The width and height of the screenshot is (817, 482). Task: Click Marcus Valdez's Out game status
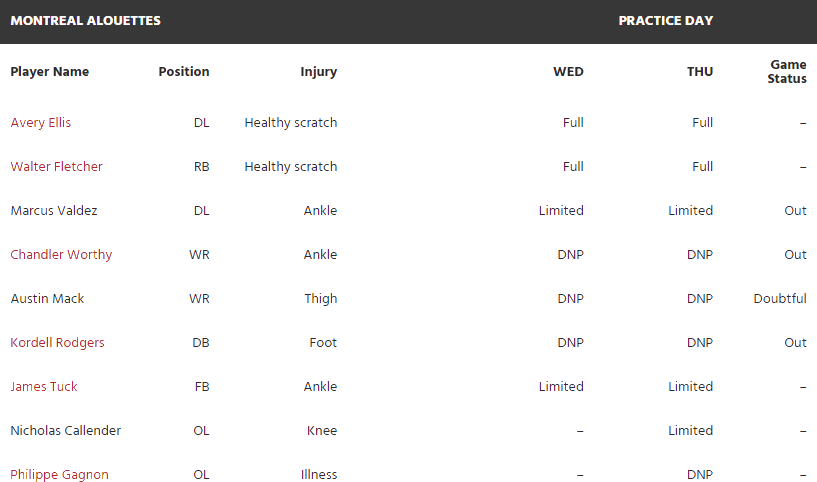point(795,211)
